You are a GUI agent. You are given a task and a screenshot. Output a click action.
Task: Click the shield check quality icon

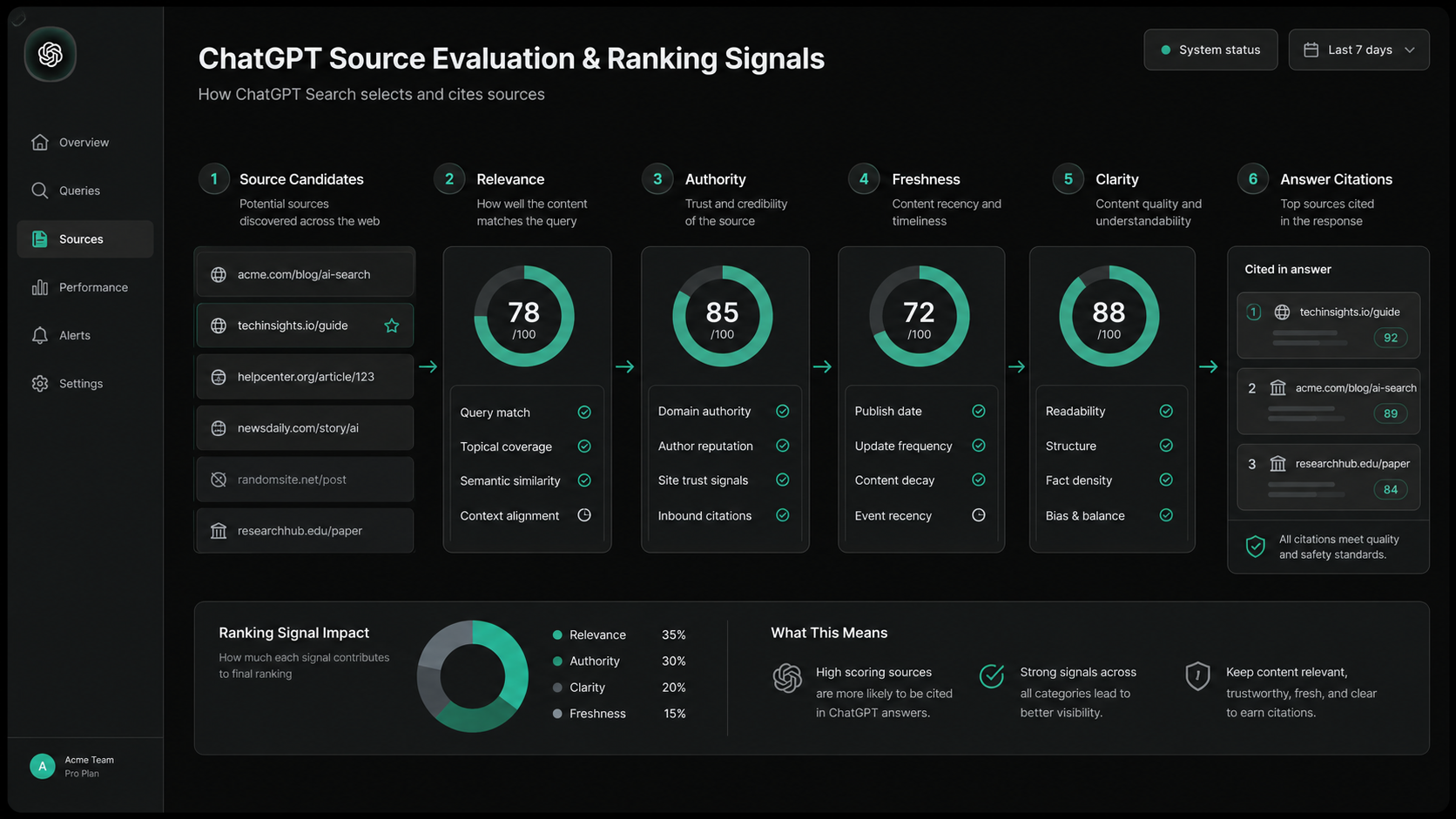click(x=1255, y=547)
